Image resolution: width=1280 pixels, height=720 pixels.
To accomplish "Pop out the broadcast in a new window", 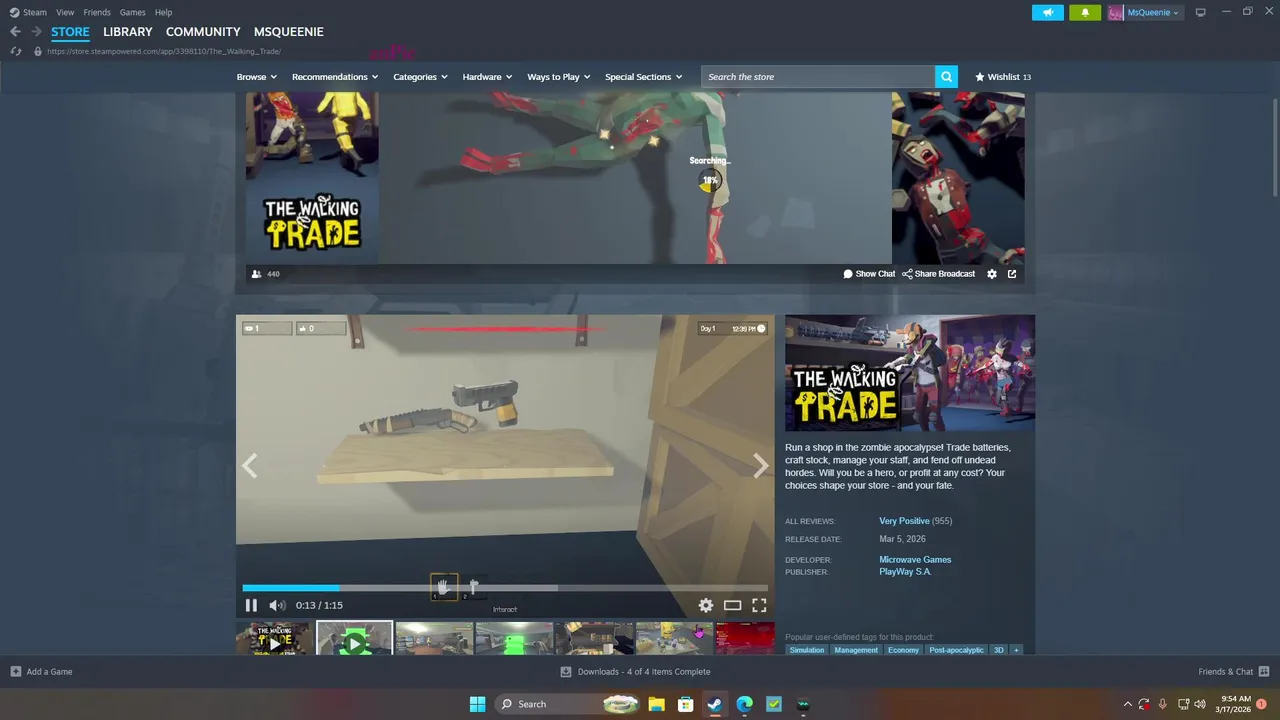I will (1012, 274).
